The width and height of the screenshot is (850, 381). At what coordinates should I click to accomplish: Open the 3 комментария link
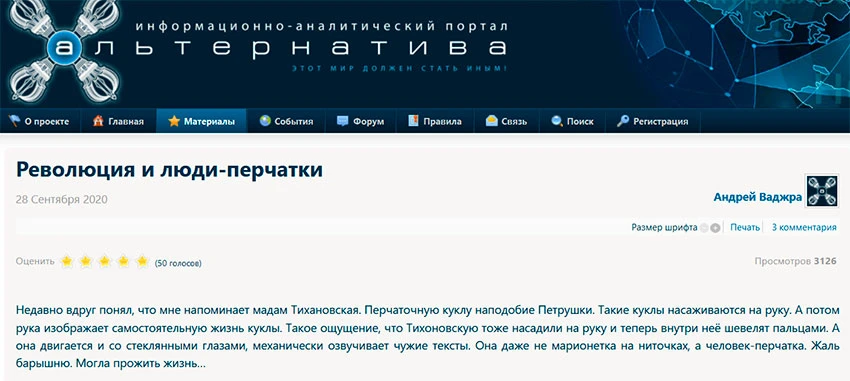(804, 228)
